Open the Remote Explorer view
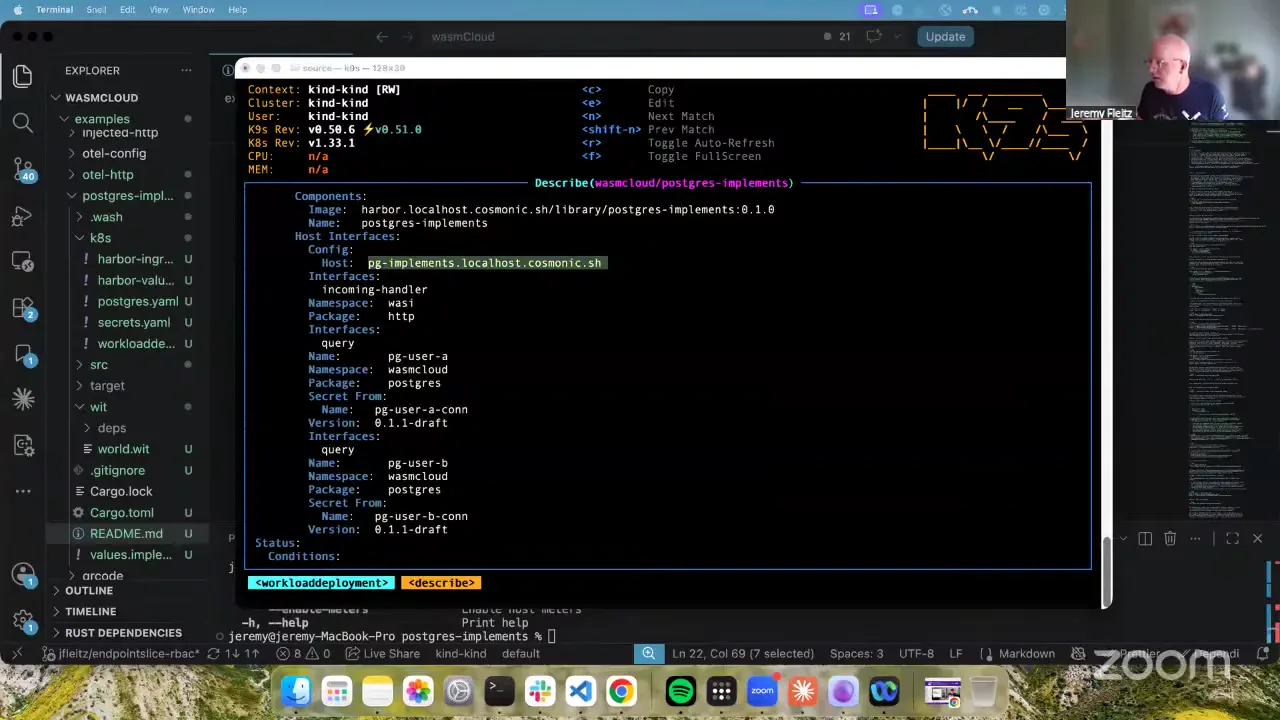 point(23,262)
